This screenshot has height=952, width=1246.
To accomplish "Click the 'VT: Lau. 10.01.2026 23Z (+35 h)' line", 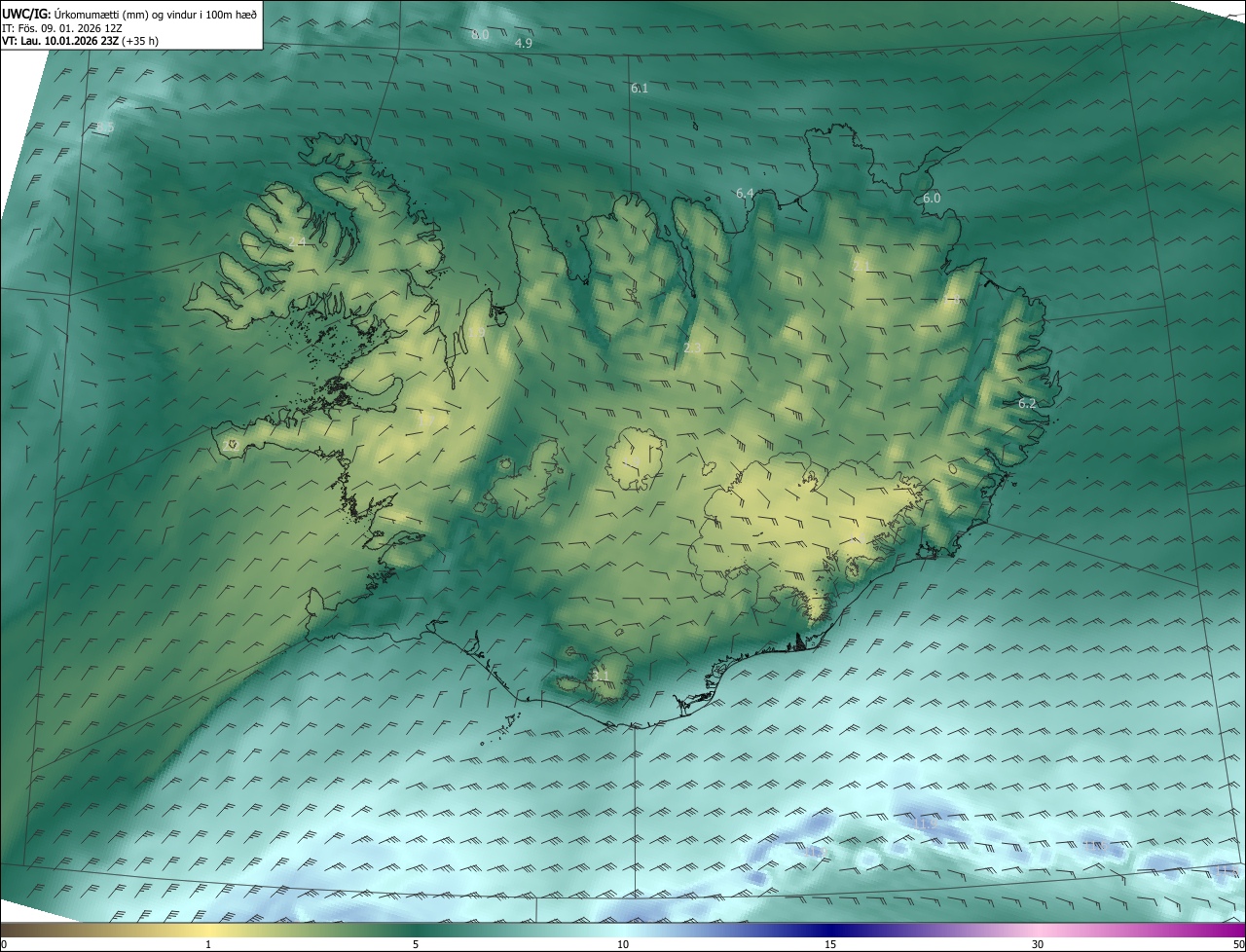I will pos(80,41).
